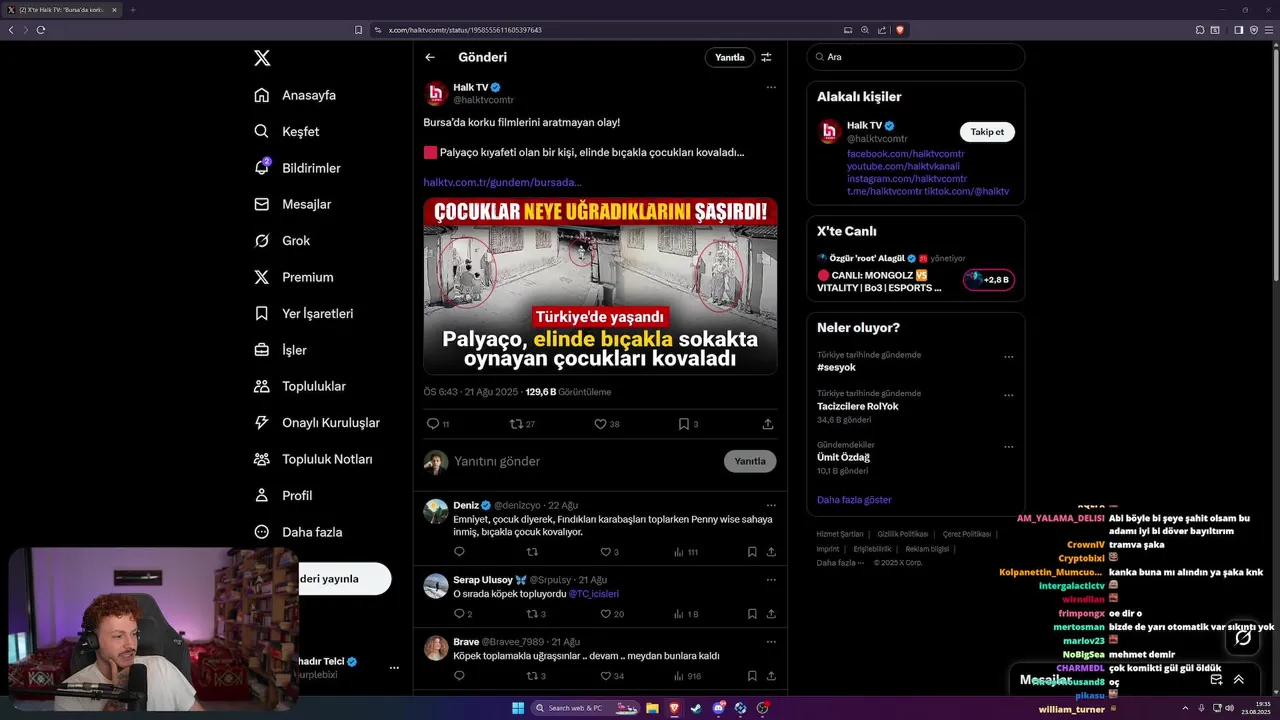Viewport: 1280px width, 720px height.
Task: Open more options on Deniz's reply
Action: pyautogui.click(x=770, y=505)
